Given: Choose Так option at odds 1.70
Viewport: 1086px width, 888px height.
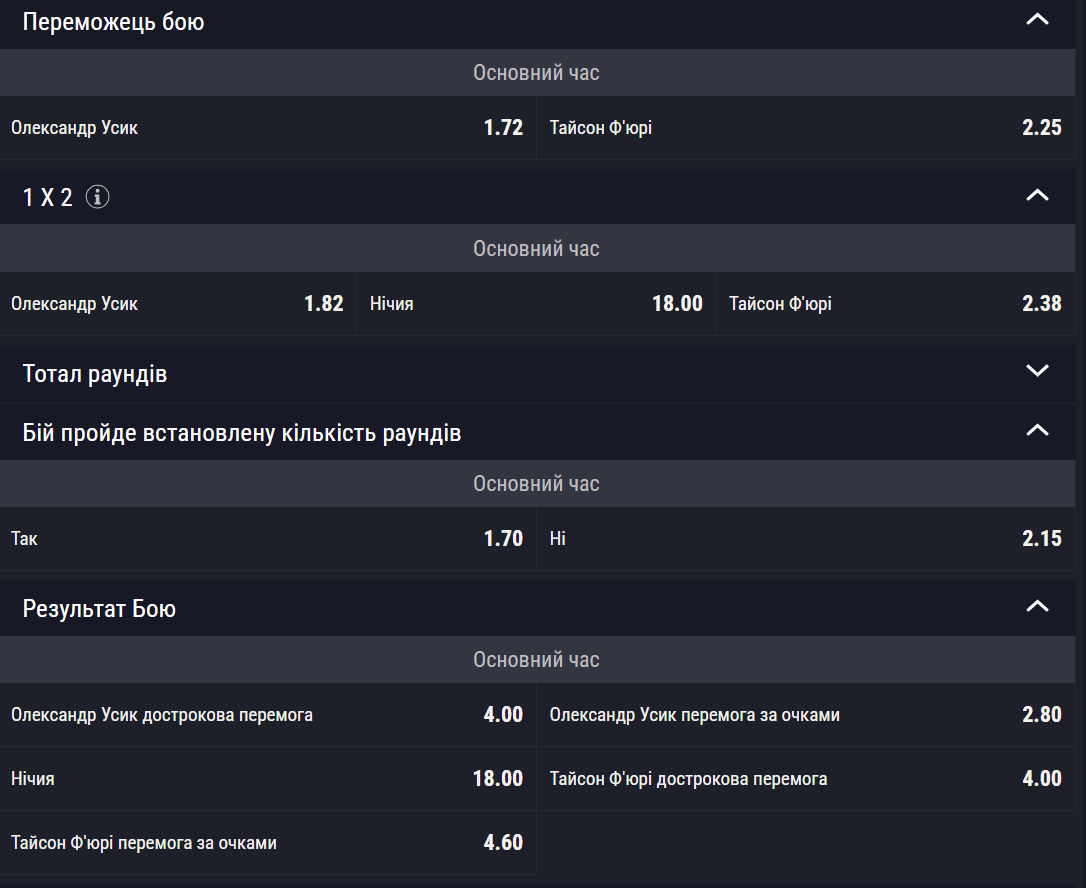Looking at the screenshot, I should 267,539.
